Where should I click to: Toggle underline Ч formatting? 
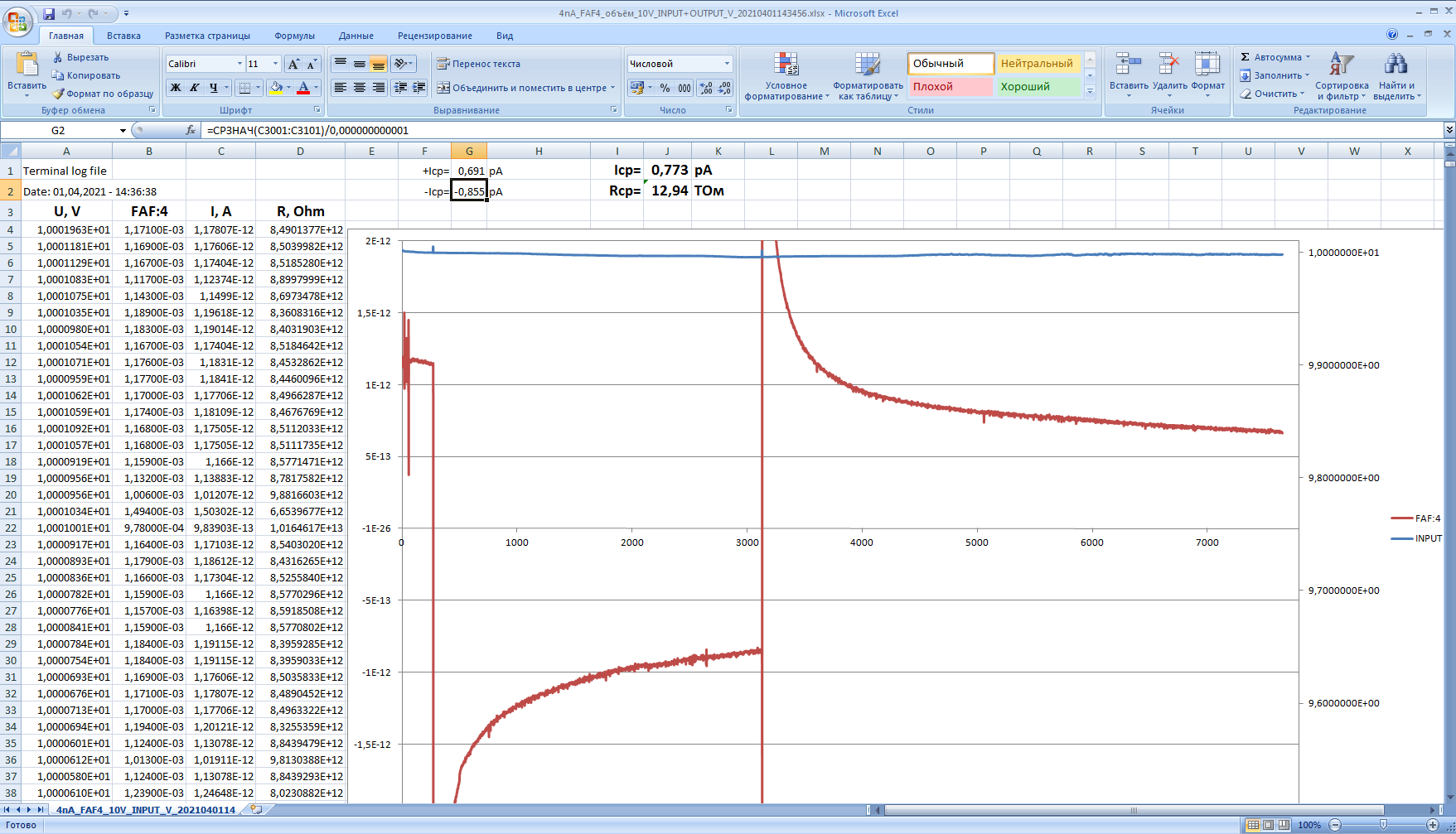[214, 88]
